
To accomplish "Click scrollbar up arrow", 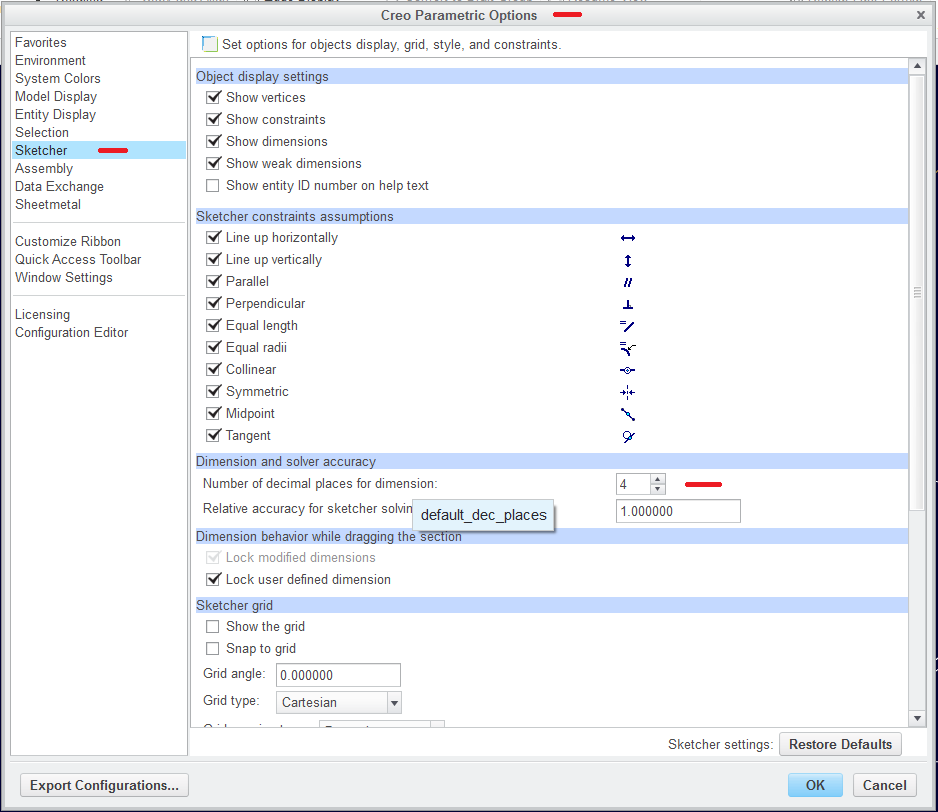I will (917, 66).
